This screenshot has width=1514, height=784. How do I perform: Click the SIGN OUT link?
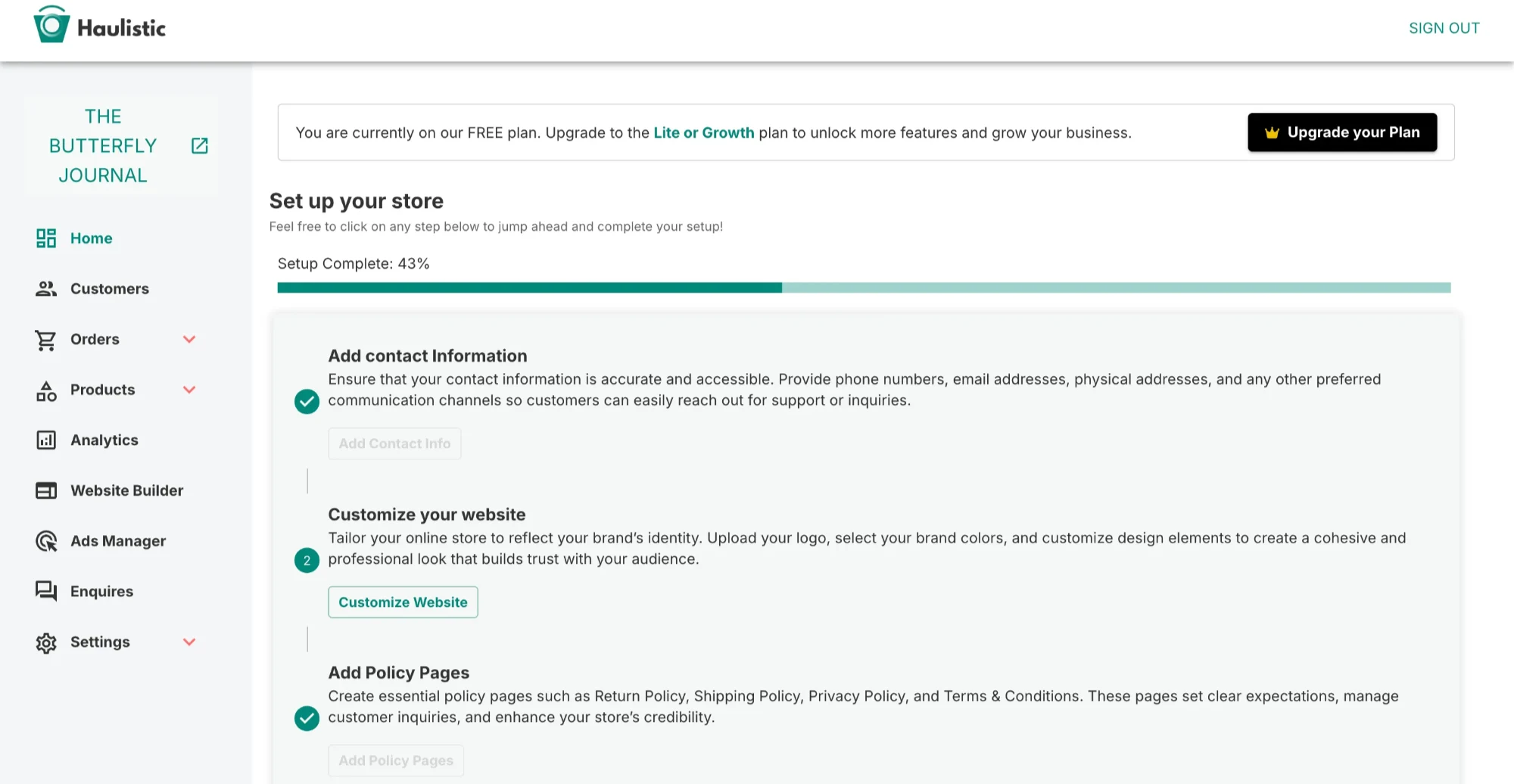(x=1444, y=28)
